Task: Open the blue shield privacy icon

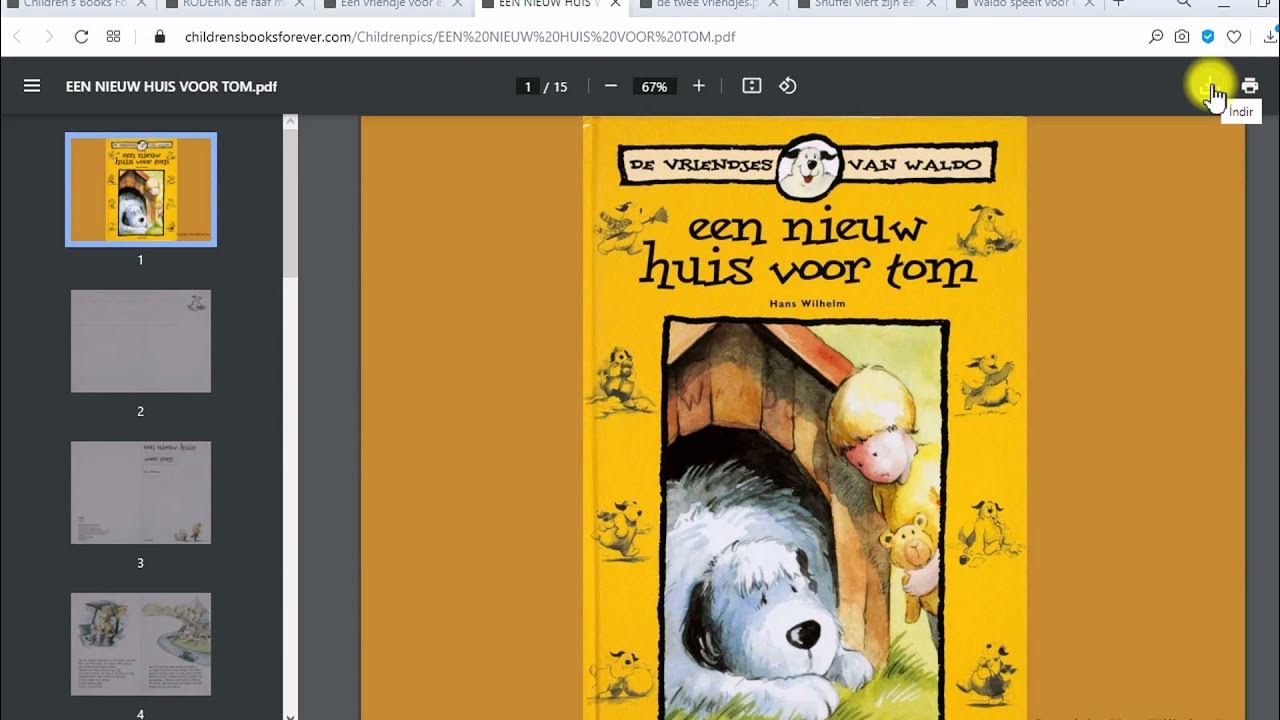Action: [1208, 37]
